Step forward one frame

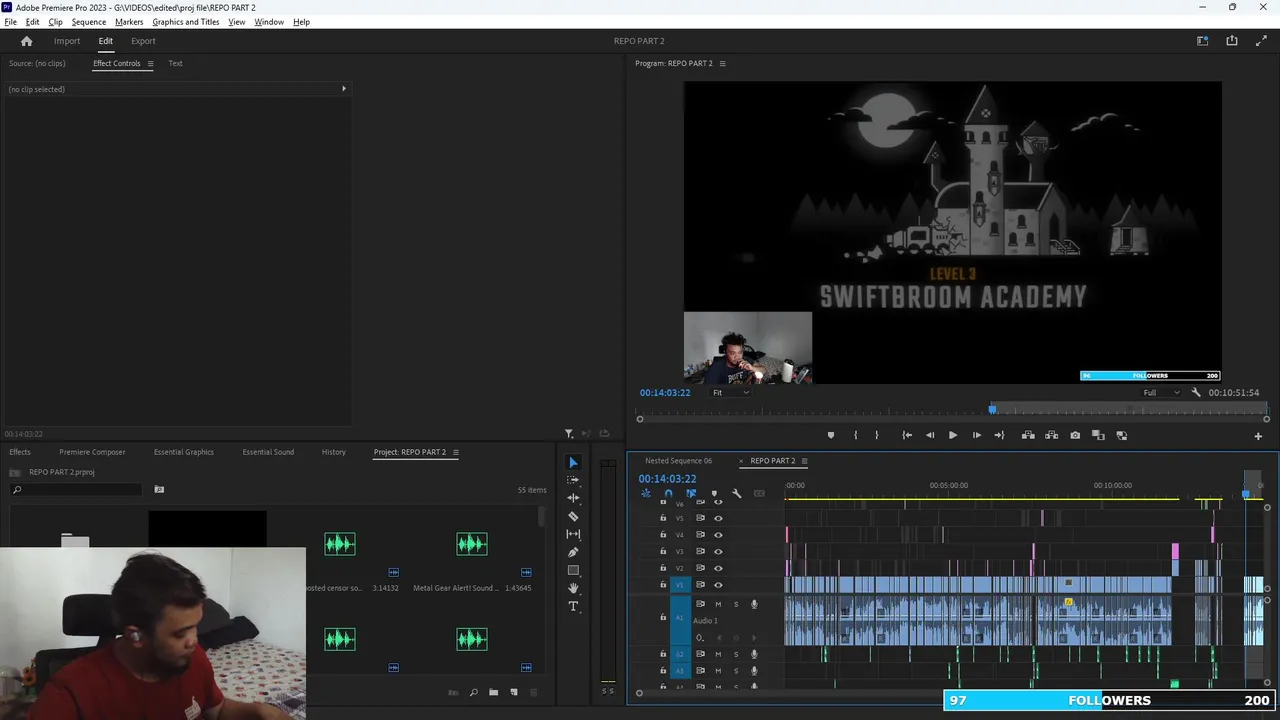pyautogui.click(x=976, y=435)
